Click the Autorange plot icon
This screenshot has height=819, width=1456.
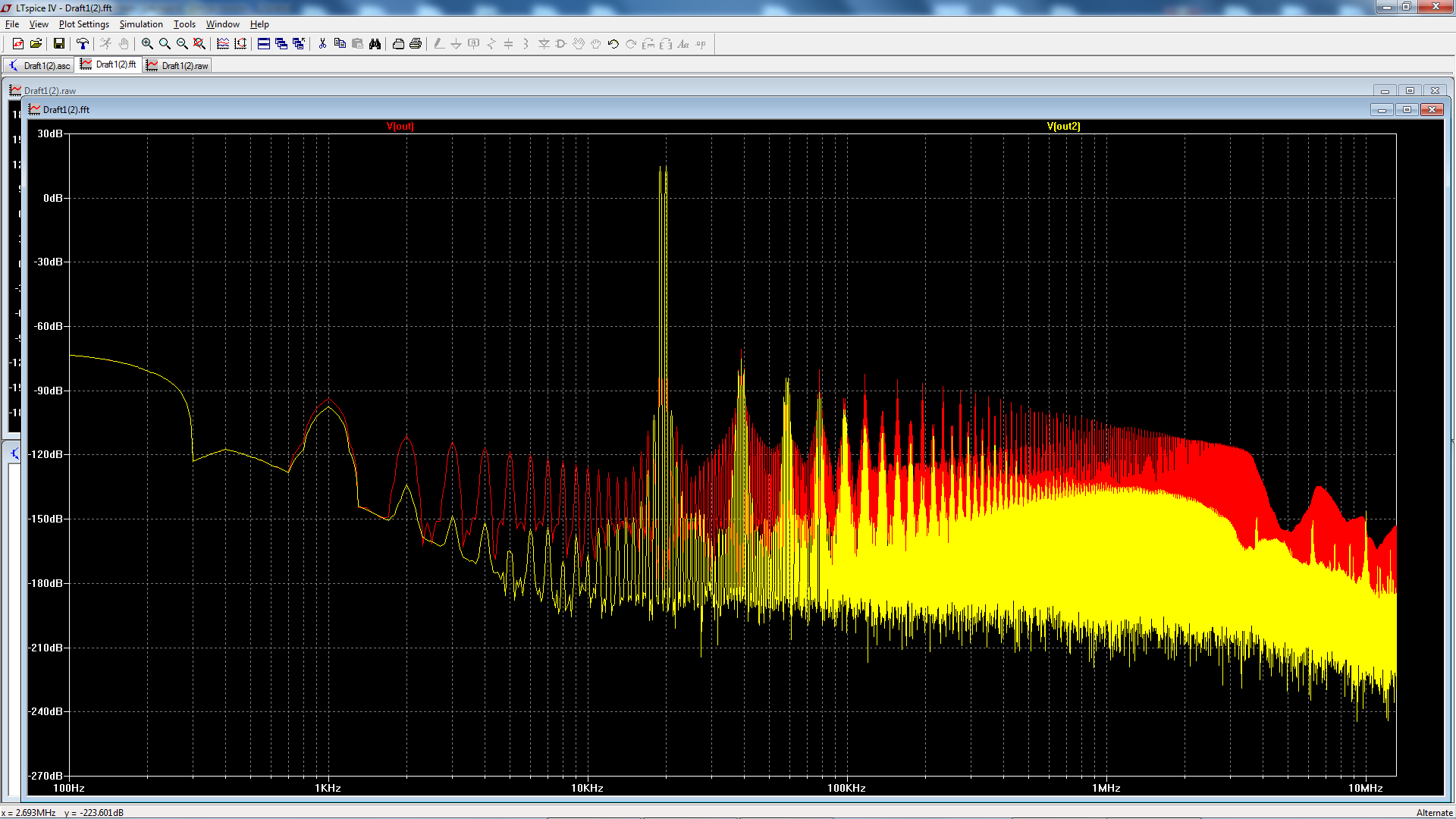[x=240, y=44]
